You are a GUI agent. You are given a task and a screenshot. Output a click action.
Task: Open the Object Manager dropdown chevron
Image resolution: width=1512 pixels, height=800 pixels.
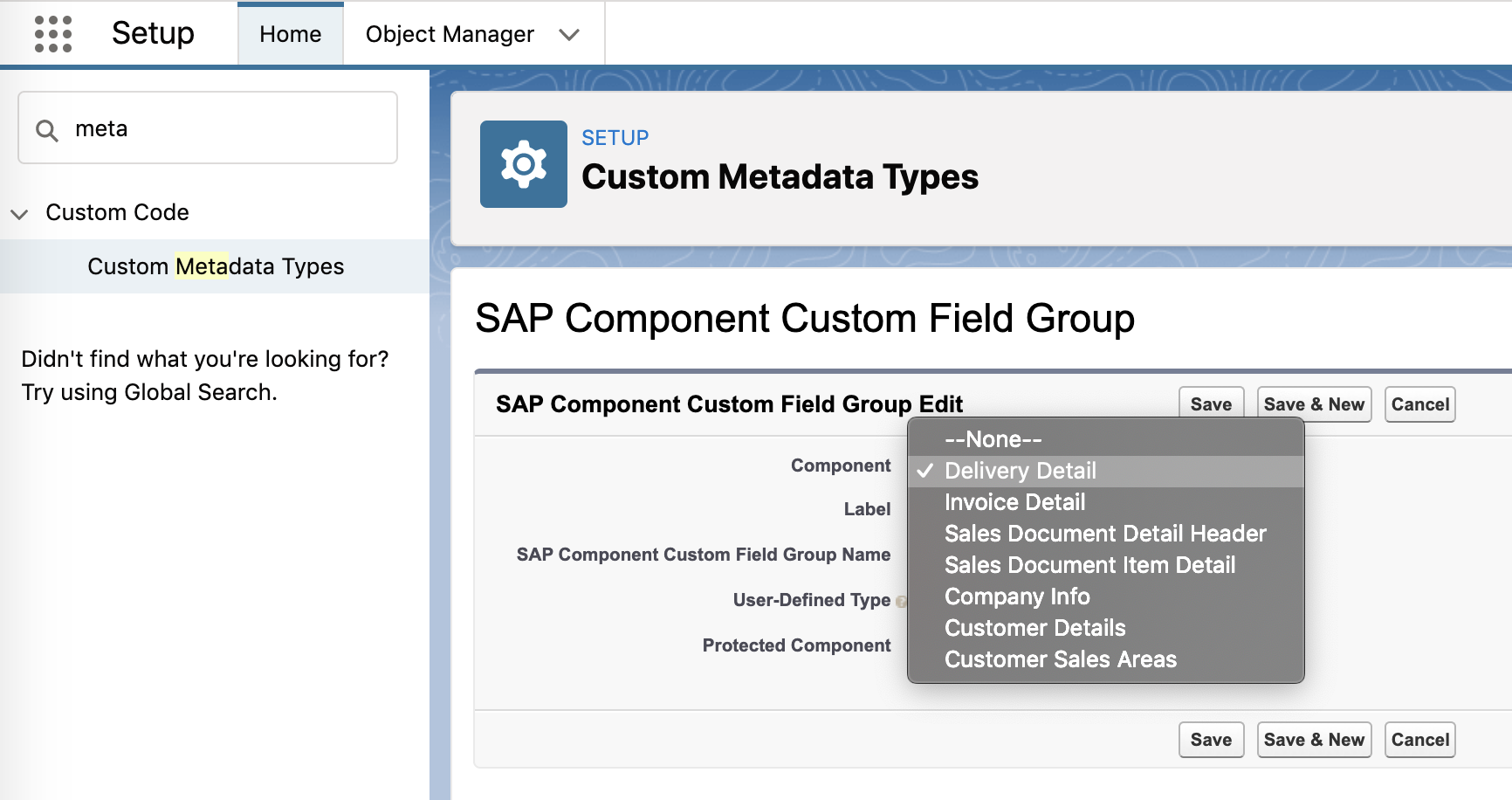[x=569, y=35]
